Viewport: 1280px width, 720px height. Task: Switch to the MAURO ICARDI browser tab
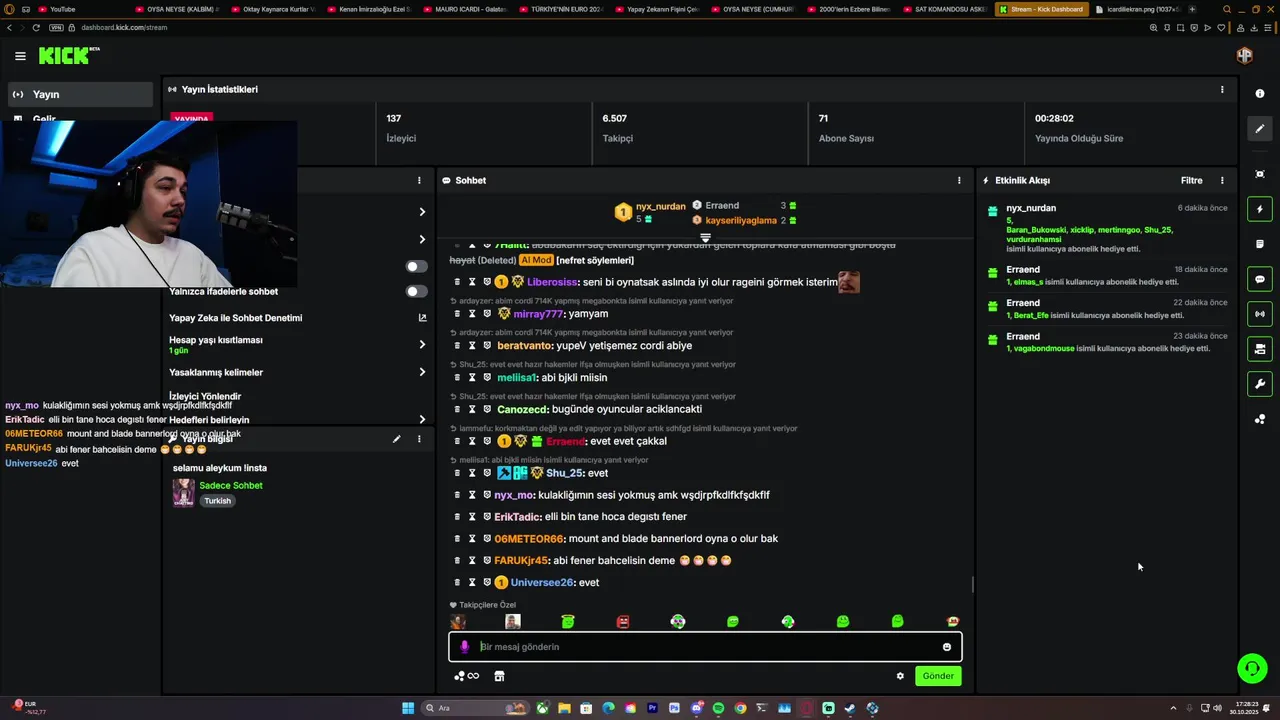tap(465, 9)
